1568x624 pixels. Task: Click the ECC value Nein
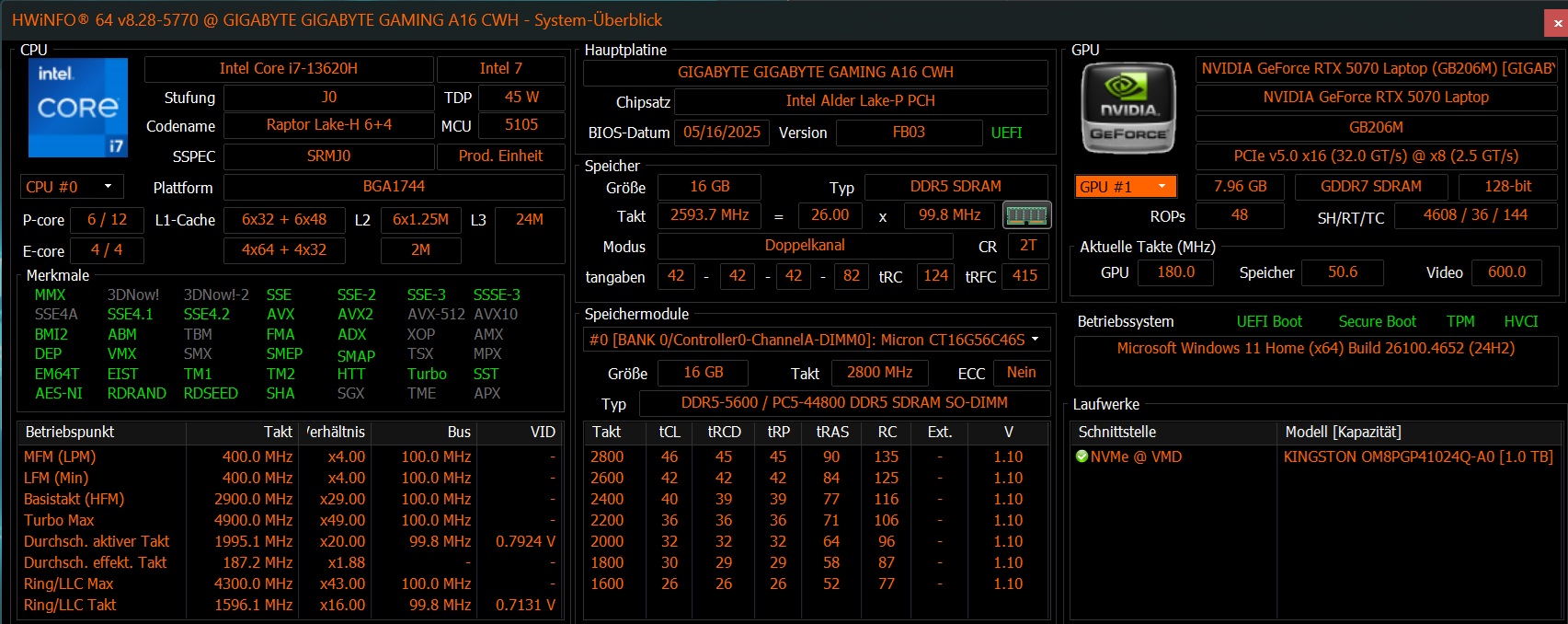(1021, 373)
